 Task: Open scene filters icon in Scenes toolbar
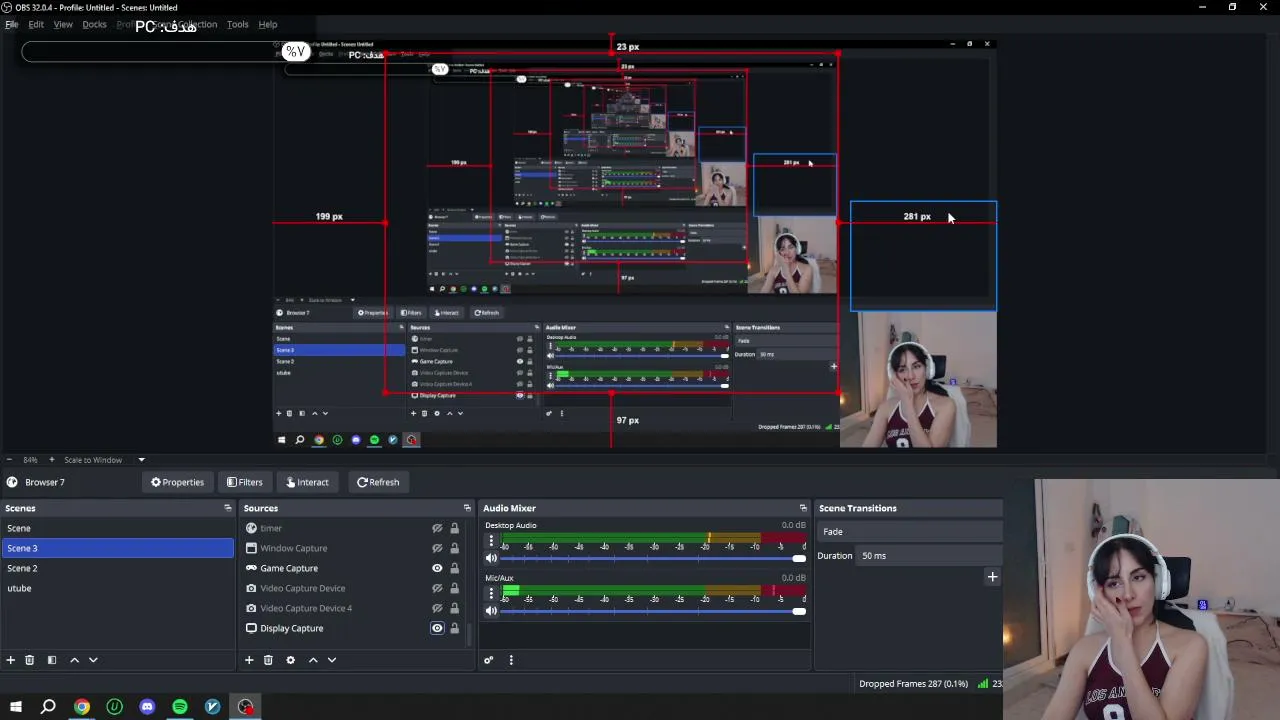[52, 660]
